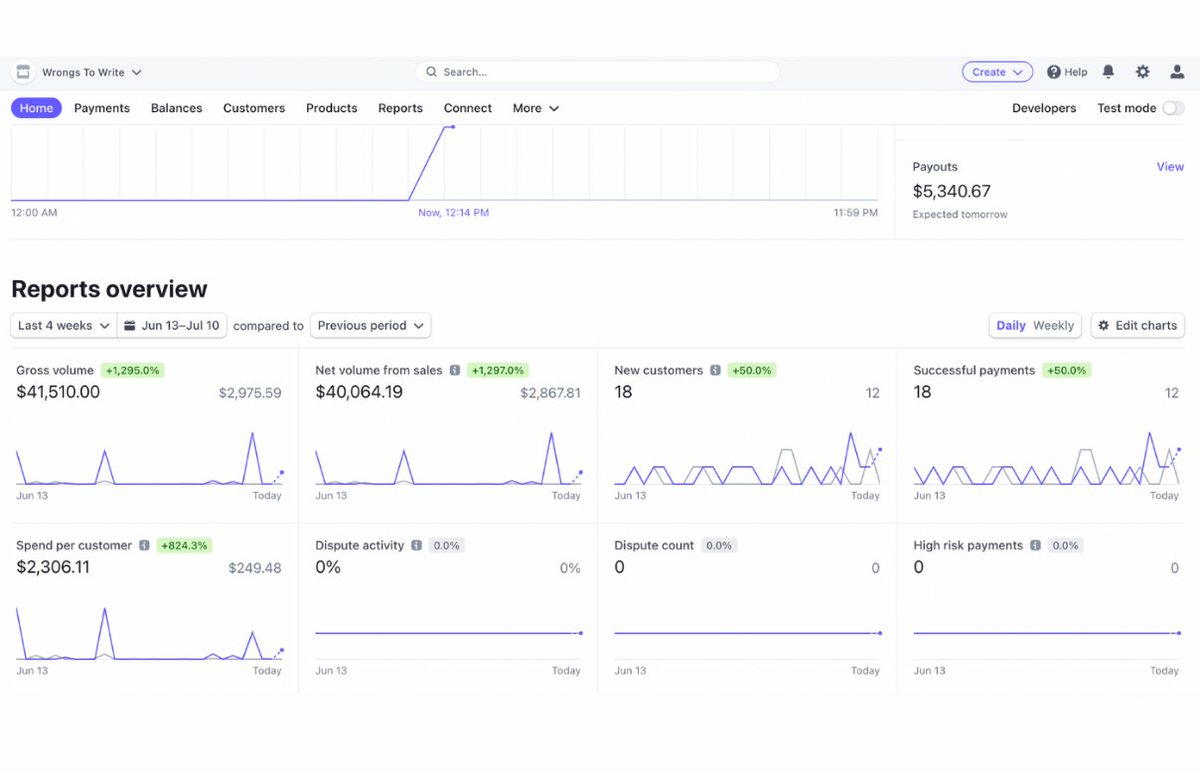Click the Help question mark icon
Viewport: 1200px width, 771px height.
point(1054,72)
